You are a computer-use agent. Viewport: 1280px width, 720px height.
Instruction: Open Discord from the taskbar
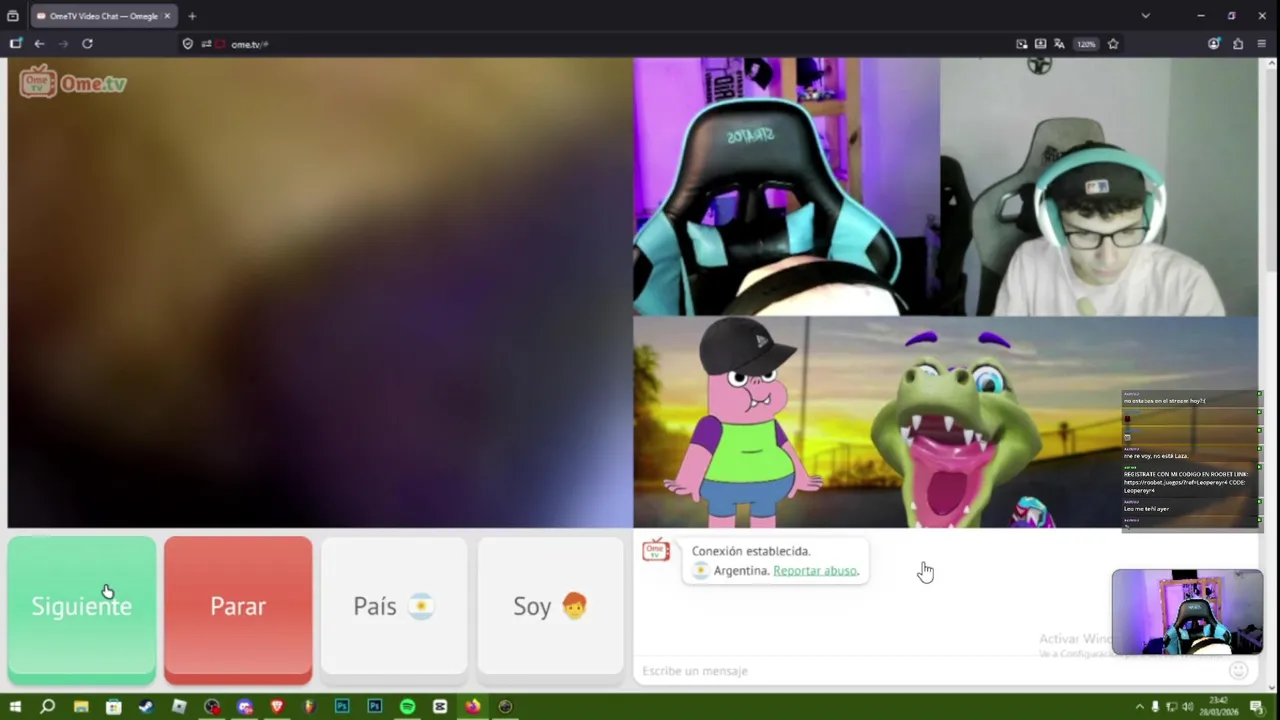click(x=245, y=707)
